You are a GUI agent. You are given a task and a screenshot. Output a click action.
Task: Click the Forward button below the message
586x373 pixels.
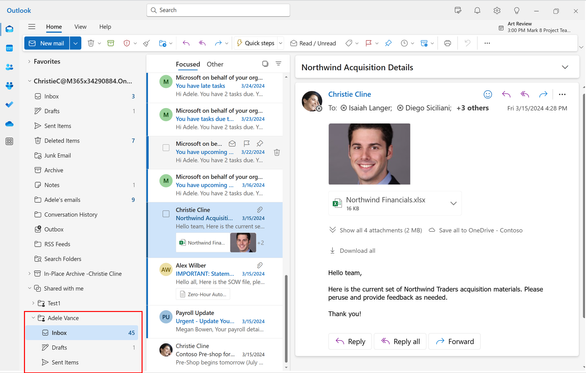pos(454,341)
